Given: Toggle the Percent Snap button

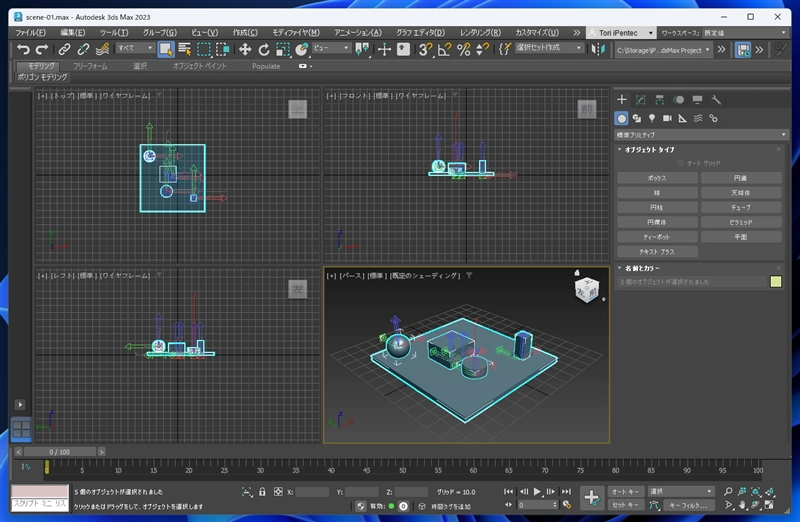Looking at the screenshot, I should tap(463, 49).
